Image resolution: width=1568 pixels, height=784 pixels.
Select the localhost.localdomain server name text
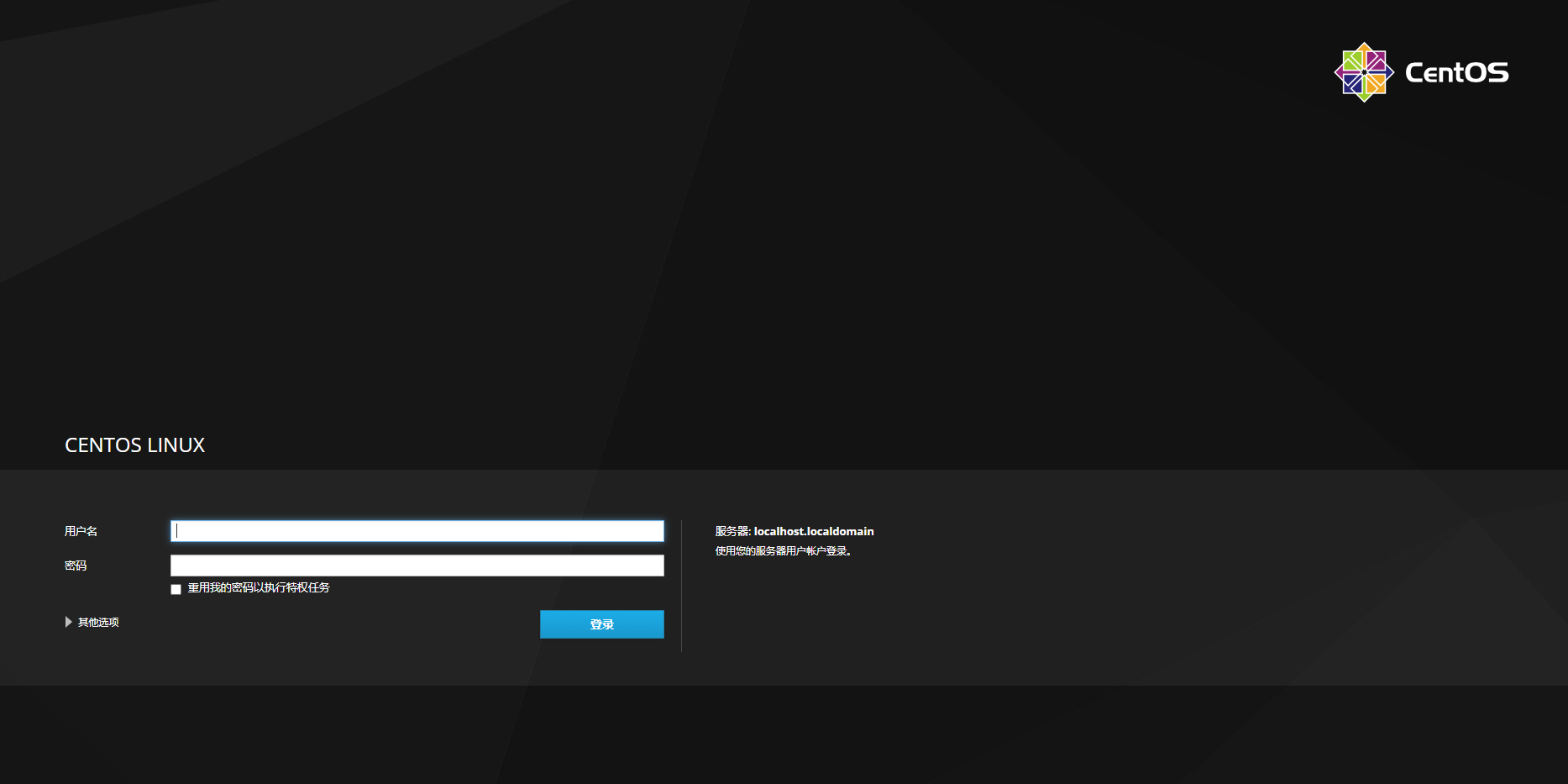point(814,531)
